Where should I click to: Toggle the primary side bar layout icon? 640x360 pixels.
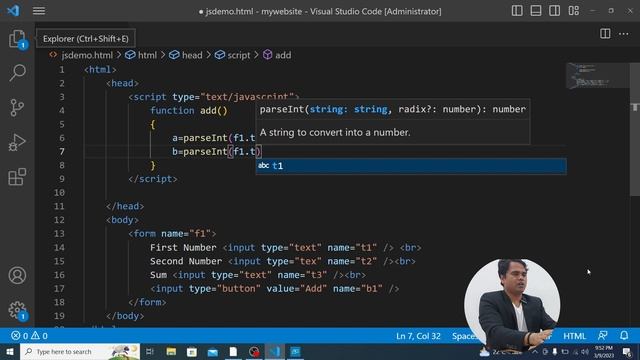click(517, 11)
